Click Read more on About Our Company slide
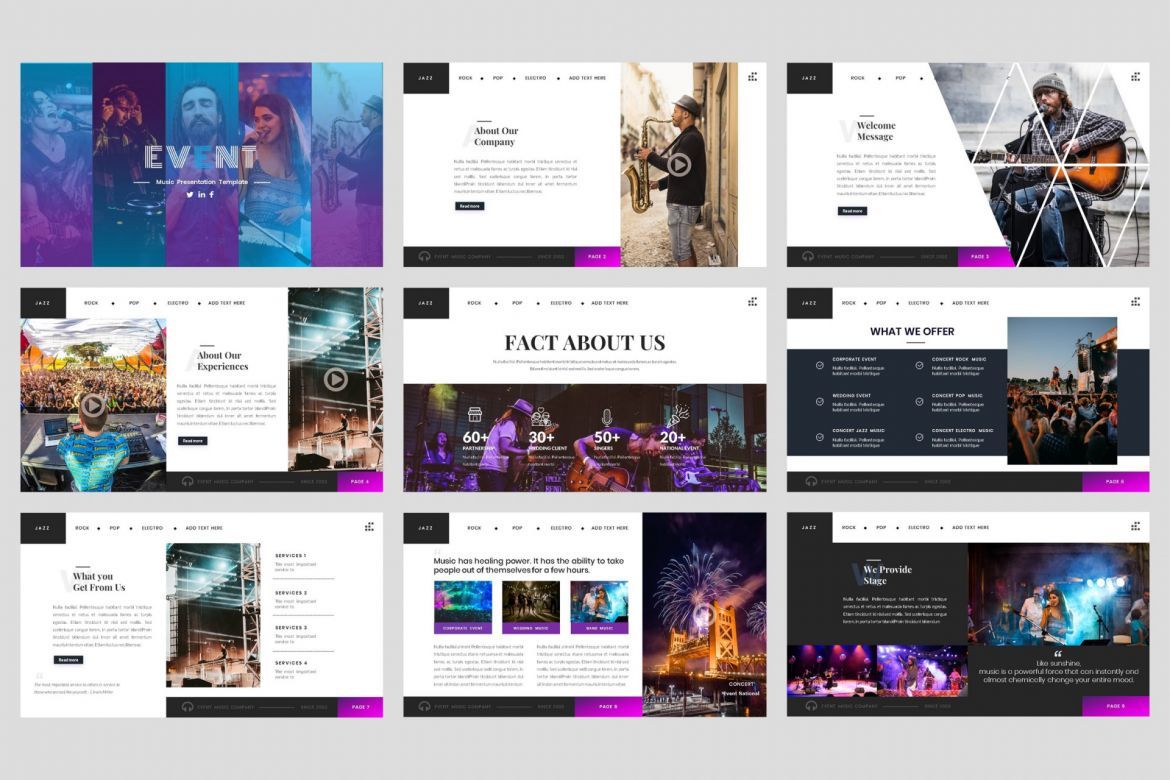This screenshot has height=780, width=1170. (x=469, y=206)
